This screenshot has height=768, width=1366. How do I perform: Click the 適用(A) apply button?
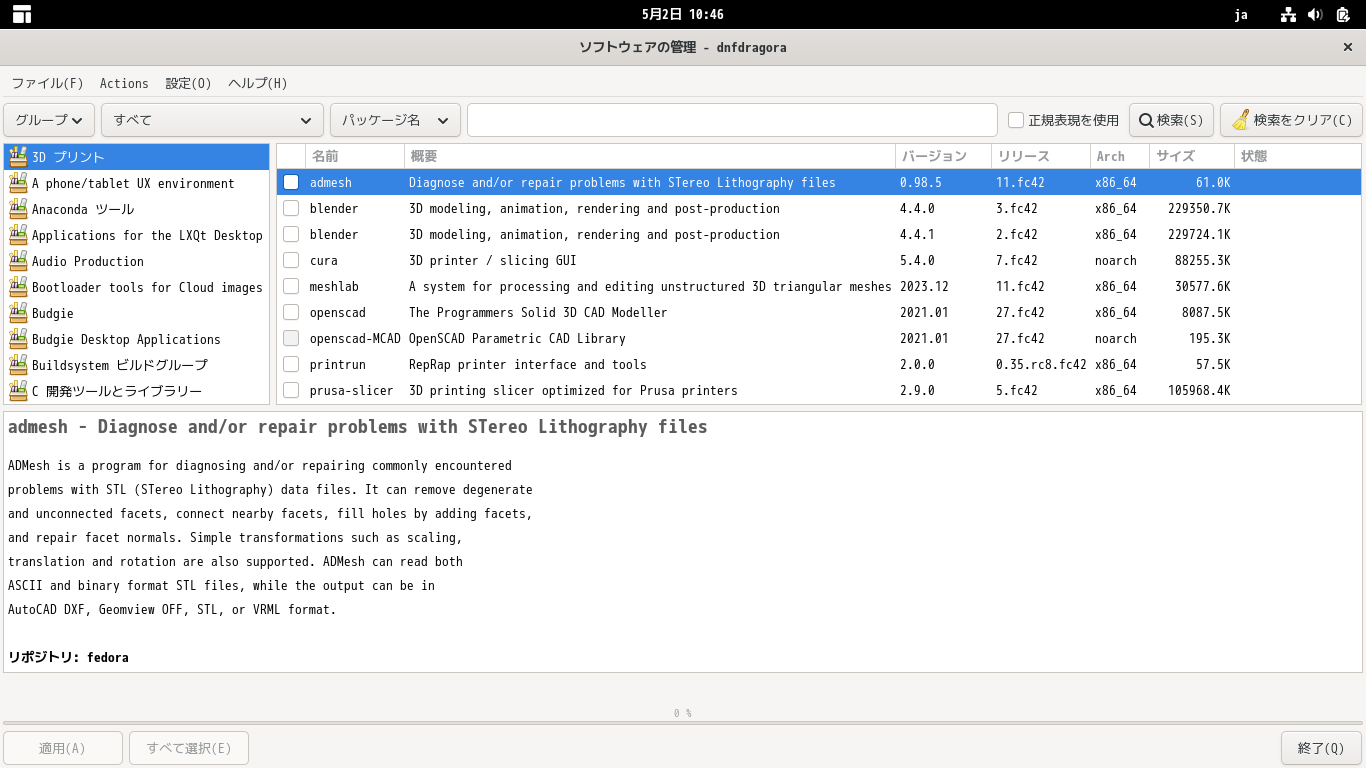click(63, 748)
